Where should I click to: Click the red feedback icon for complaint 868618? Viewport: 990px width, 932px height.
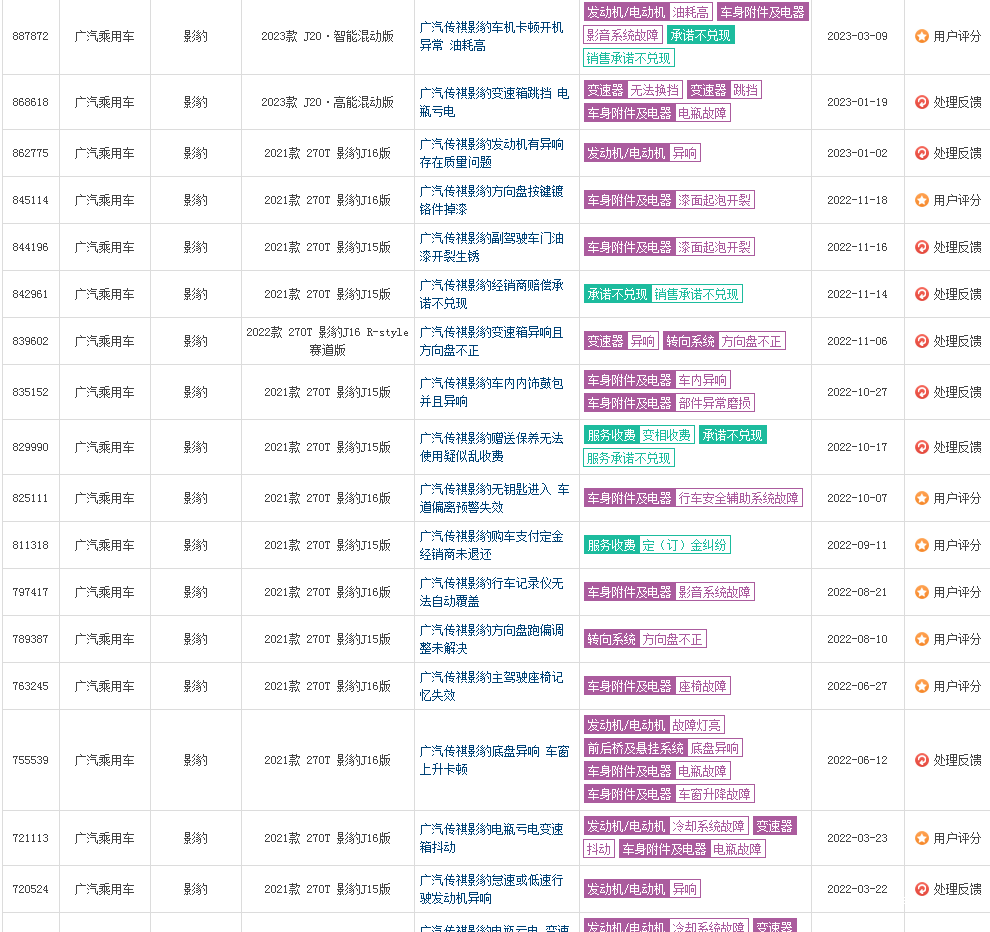point(921,102)
